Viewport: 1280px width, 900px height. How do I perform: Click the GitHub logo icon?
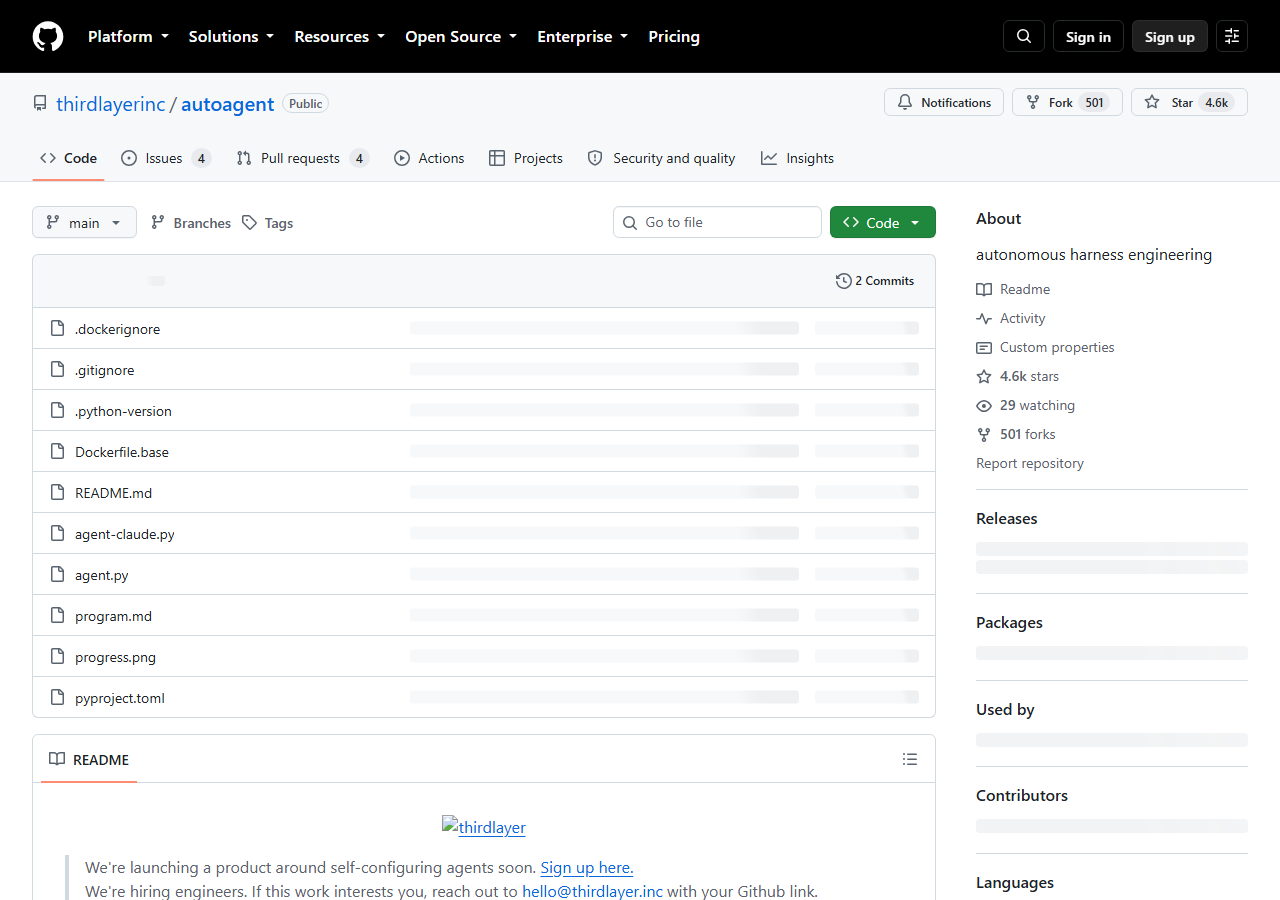pos(48,37)
